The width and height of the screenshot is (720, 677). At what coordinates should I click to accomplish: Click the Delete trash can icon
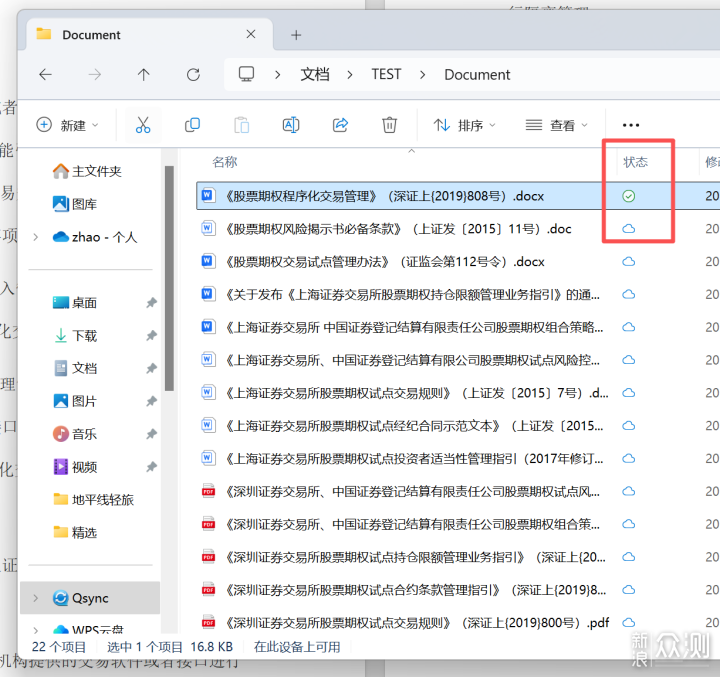(x=389, y=124)
